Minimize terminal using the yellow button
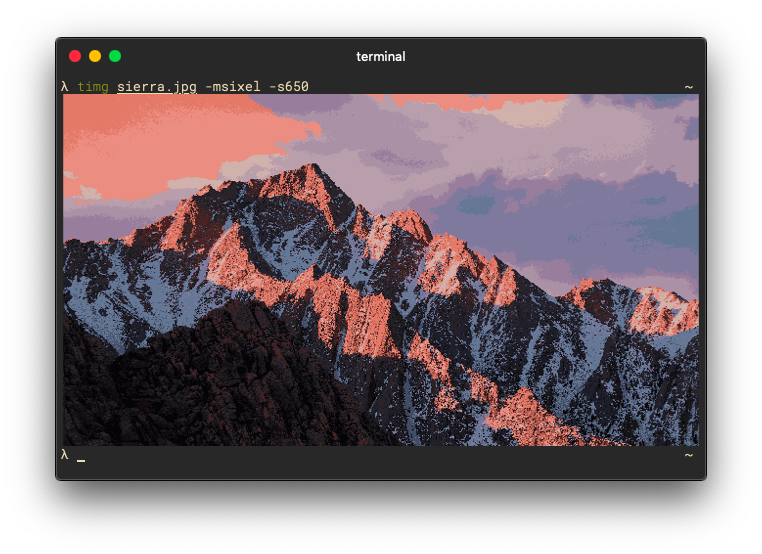 [95, 56]
